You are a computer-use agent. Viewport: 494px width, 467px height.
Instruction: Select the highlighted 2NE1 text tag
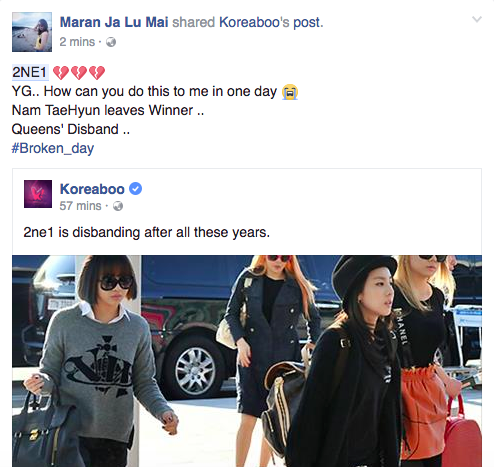pyautogui.click(x=30, y=72)
